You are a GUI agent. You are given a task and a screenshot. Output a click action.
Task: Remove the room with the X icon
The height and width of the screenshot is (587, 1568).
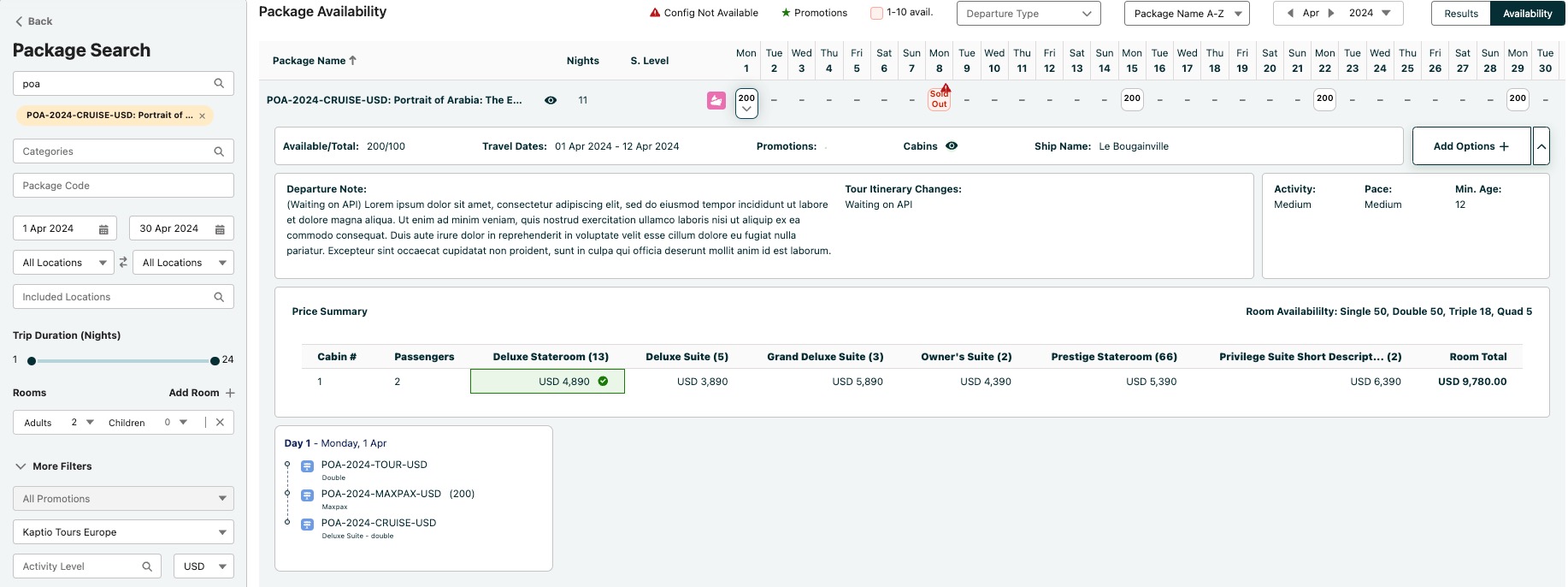point(220,422)
